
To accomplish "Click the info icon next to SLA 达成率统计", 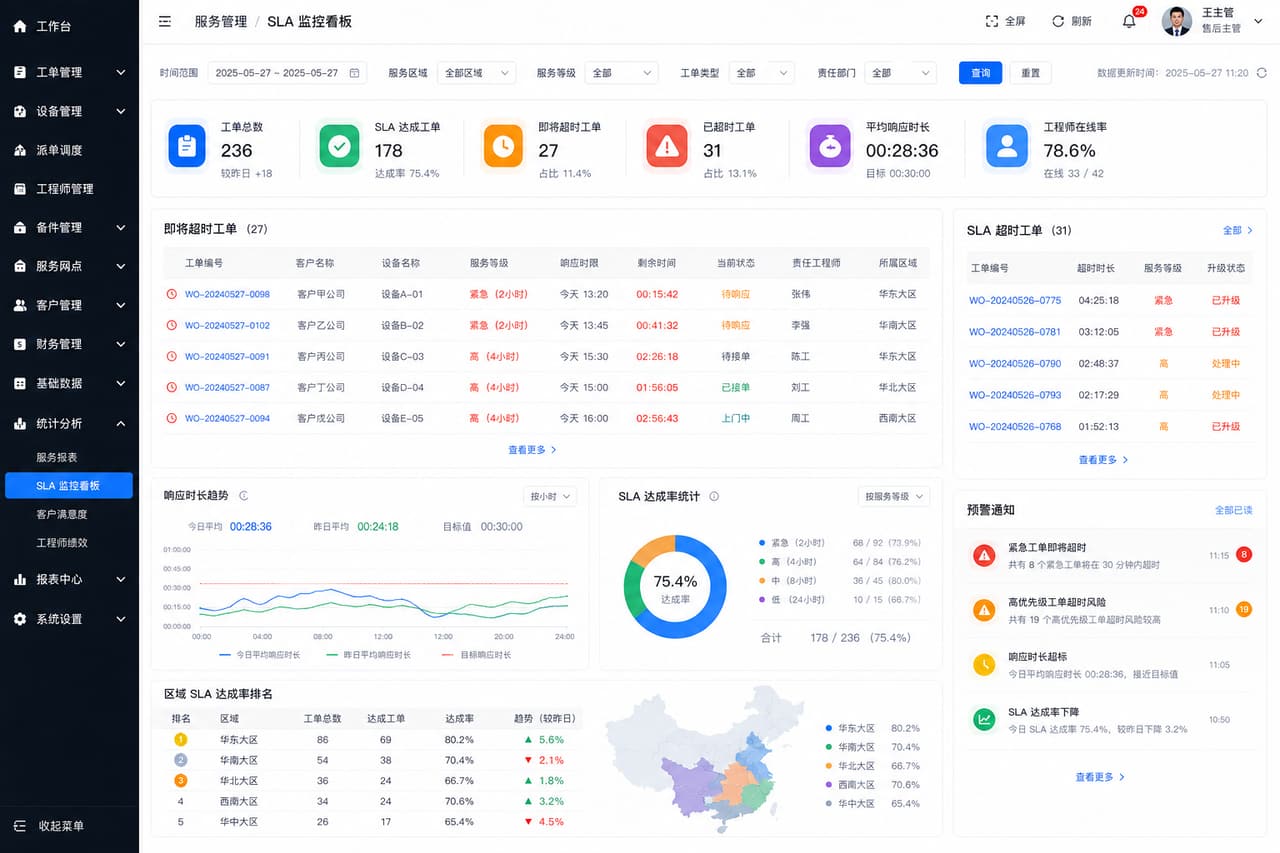I will click(714, 496).
